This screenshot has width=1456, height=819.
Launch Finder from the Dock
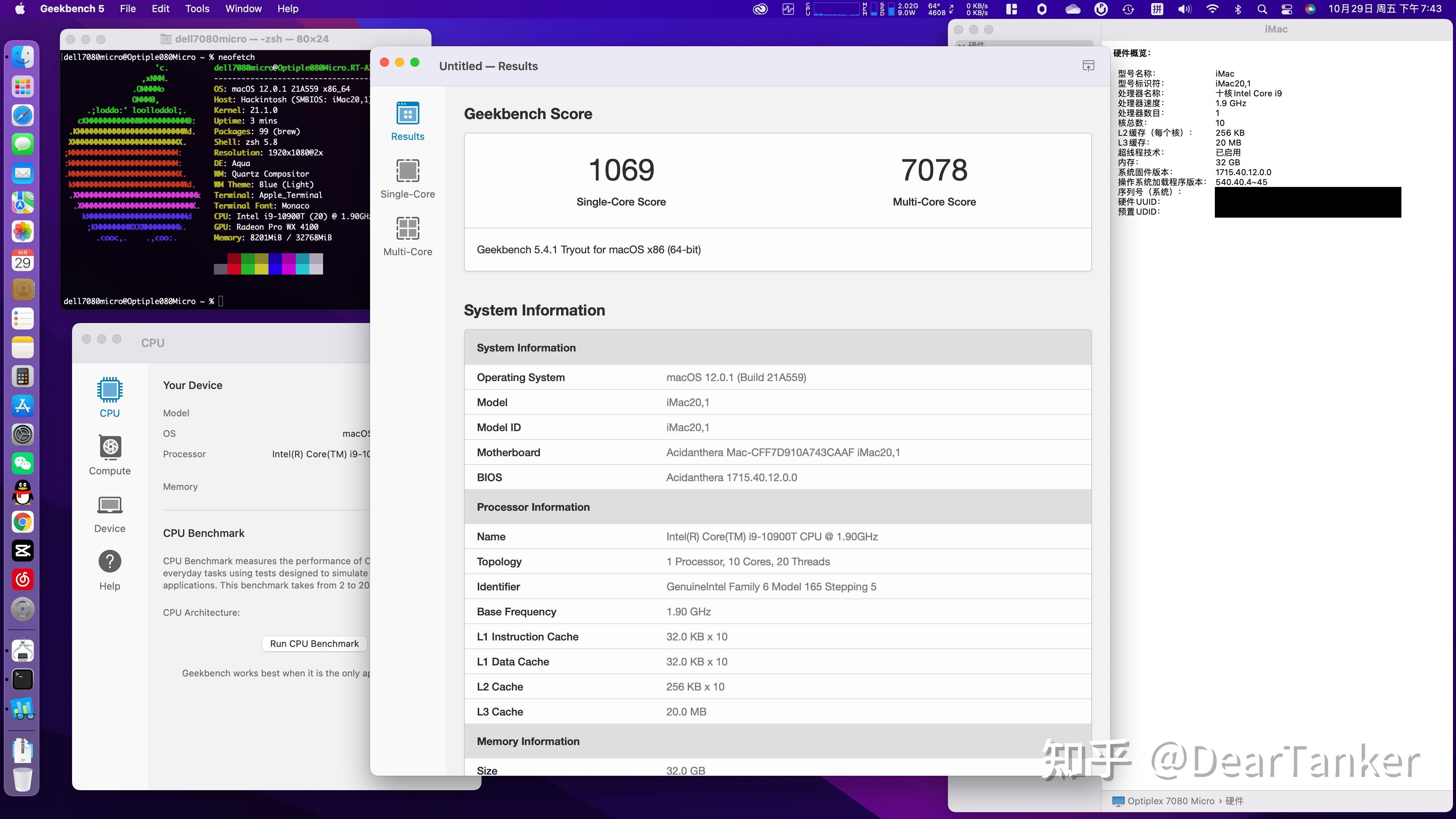point(23,57)
